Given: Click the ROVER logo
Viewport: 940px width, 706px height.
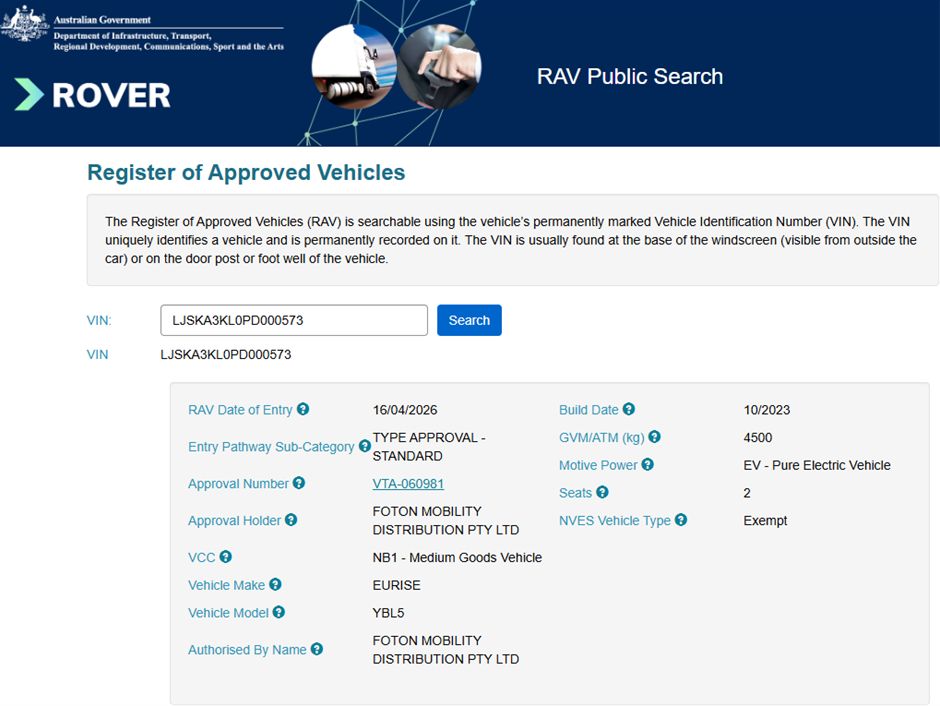Looking at the screenshot, I should tap(93, 94).
